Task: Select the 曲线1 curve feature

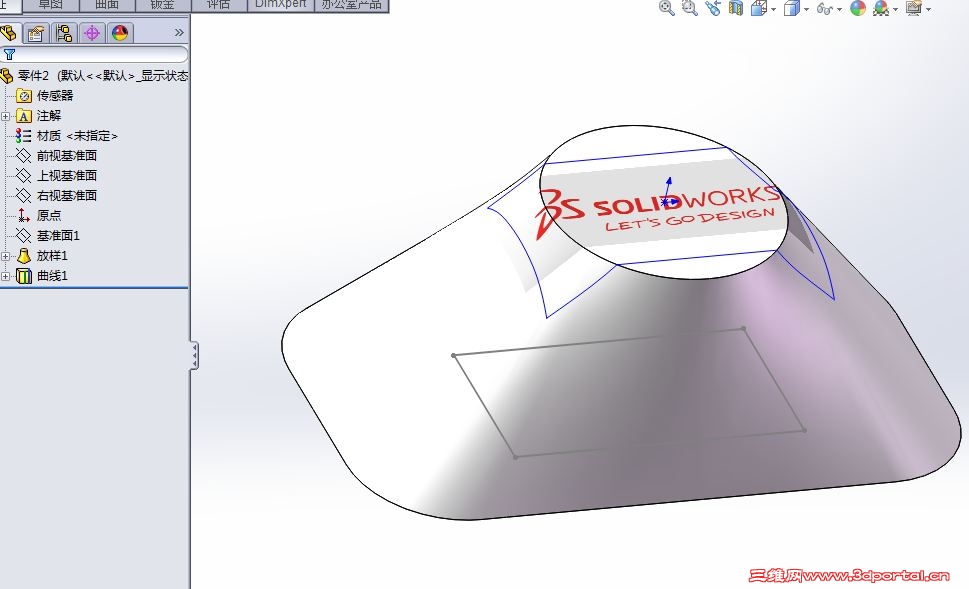Action: (42, 276)
